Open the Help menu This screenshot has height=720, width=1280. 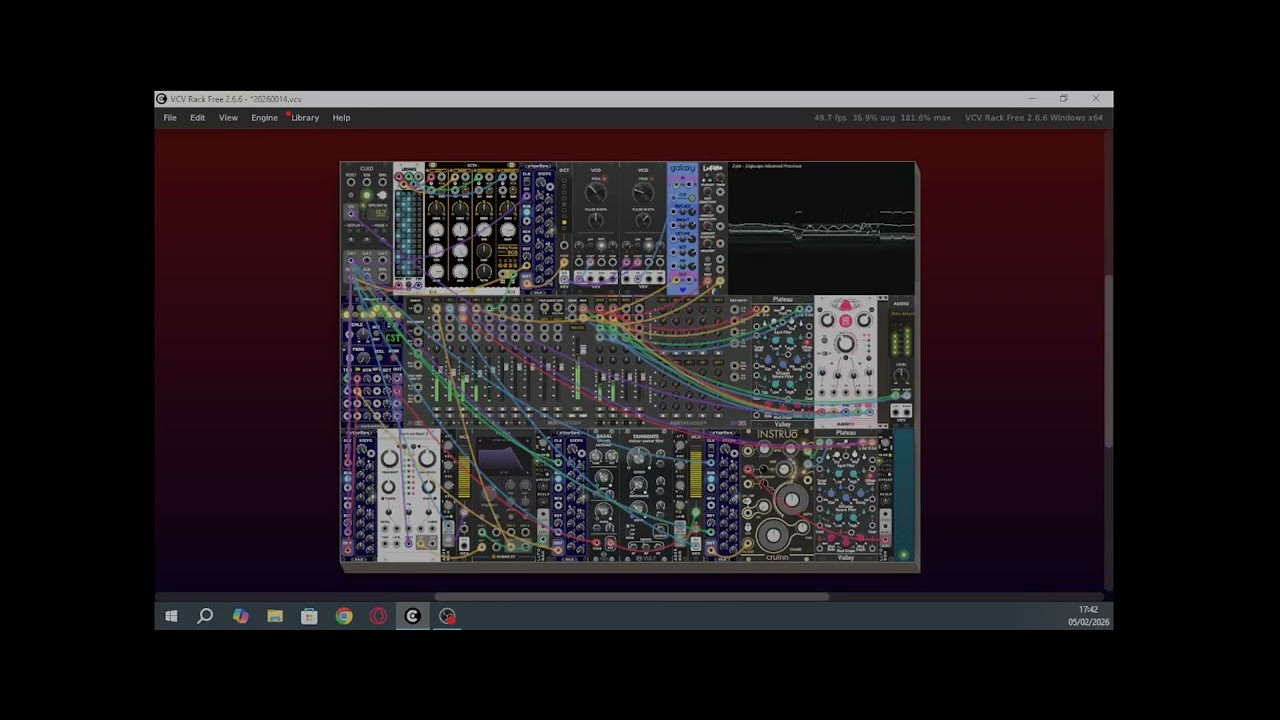click(341, 118)
